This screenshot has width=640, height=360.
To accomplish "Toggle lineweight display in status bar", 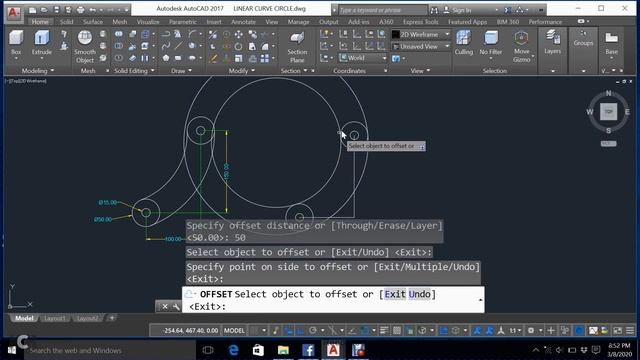I will [384, 330].
